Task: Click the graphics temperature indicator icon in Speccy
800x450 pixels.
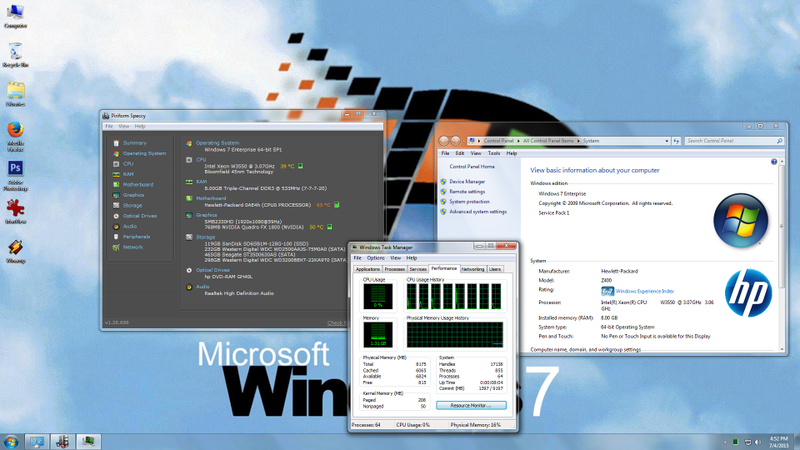Action: [330, 227]
